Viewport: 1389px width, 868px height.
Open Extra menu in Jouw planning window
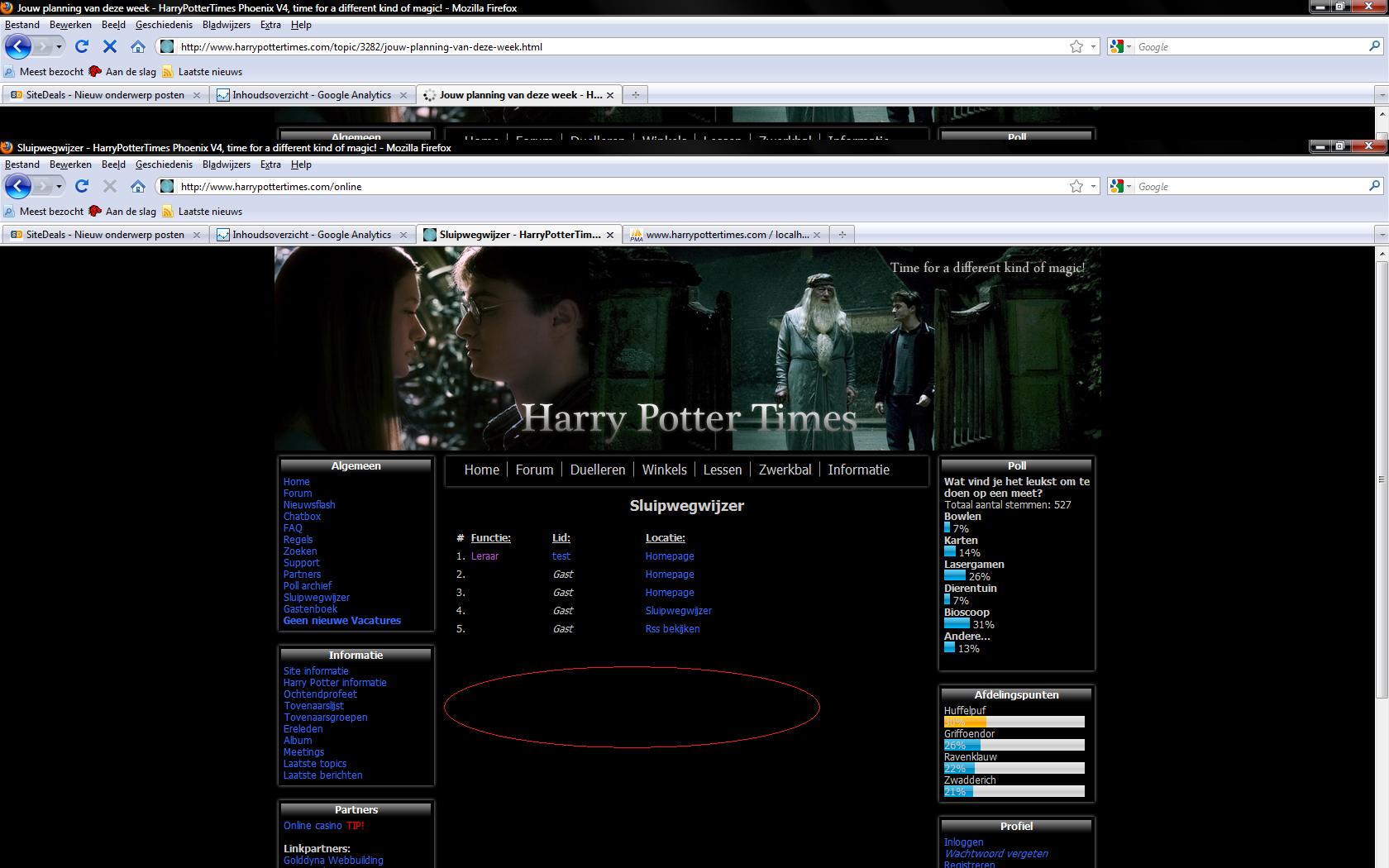coord(270,25)
